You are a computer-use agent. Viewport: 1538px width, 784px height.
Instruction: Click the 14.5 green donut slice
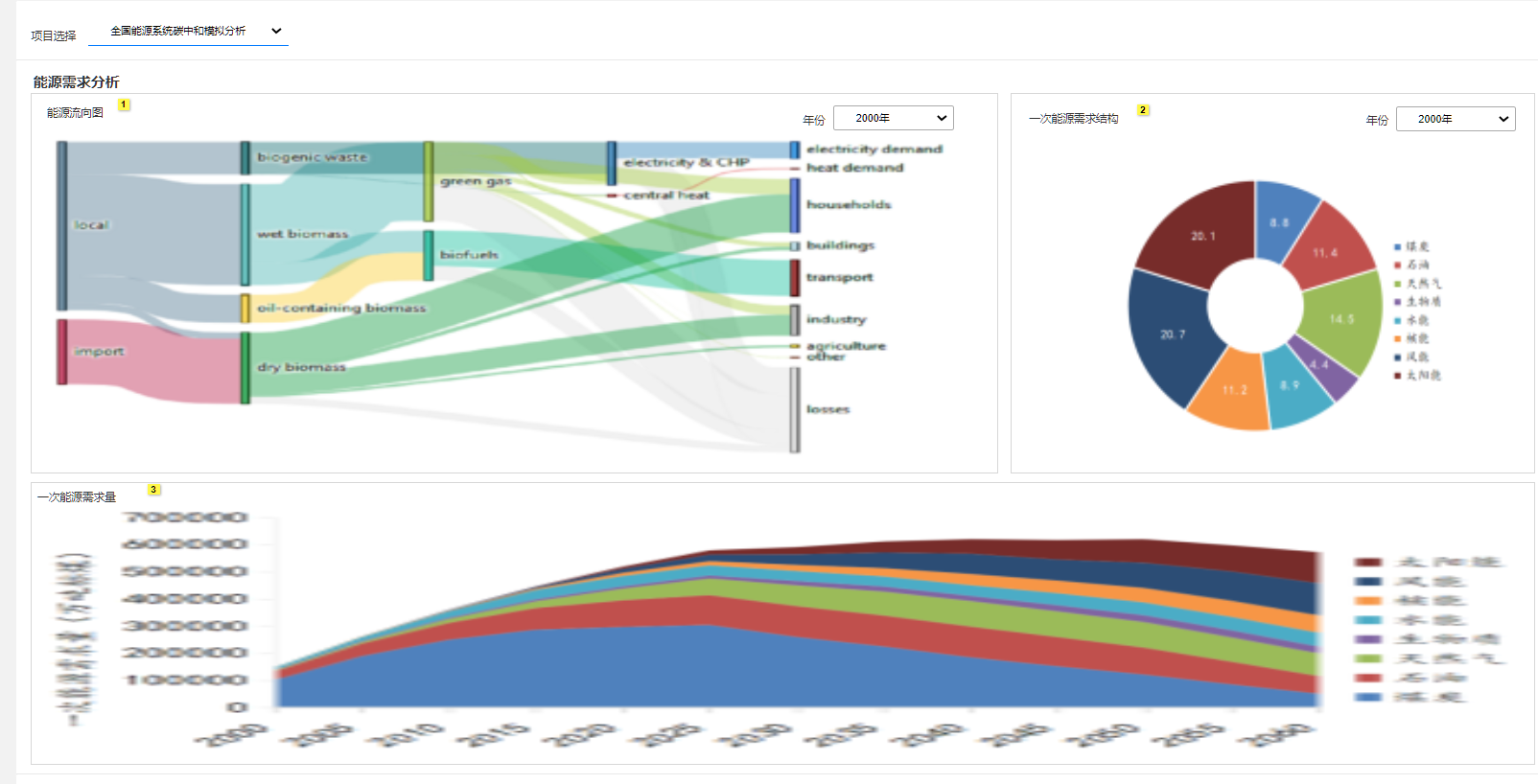coord(1342,319)
